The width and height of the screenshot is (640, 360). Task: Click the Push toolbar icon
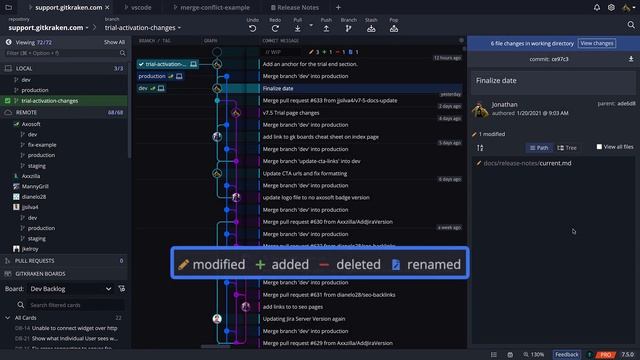tap(326, 29)
